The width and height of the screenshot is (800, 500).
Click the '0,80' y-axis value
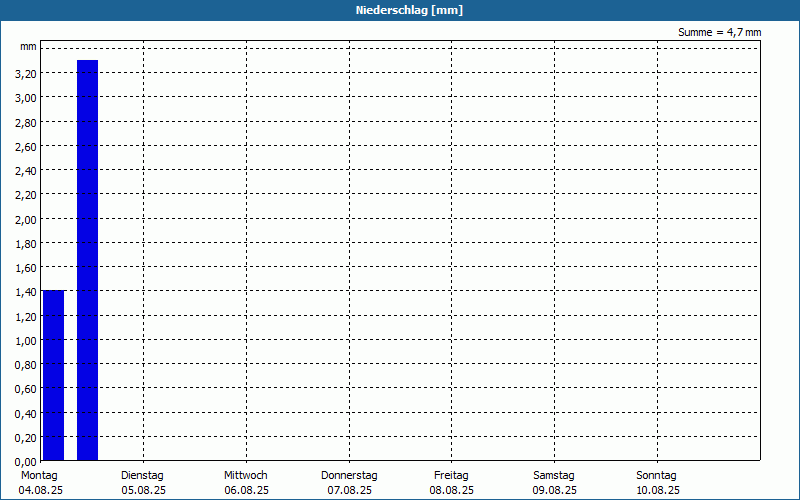[x=26, y=365]
